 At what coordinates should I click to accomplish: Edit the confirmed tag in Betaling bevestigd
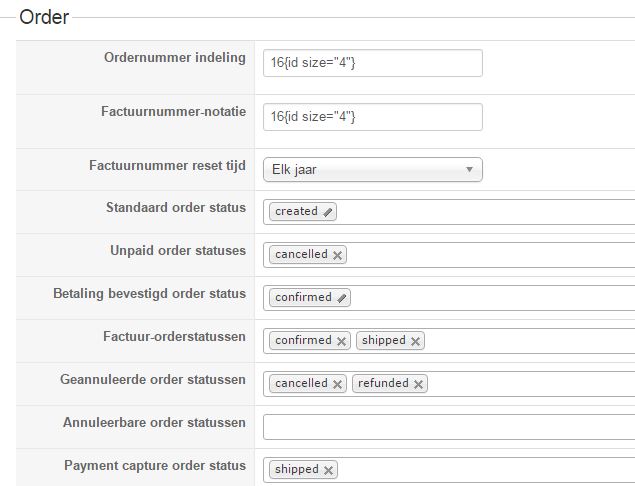coord(342,298)
